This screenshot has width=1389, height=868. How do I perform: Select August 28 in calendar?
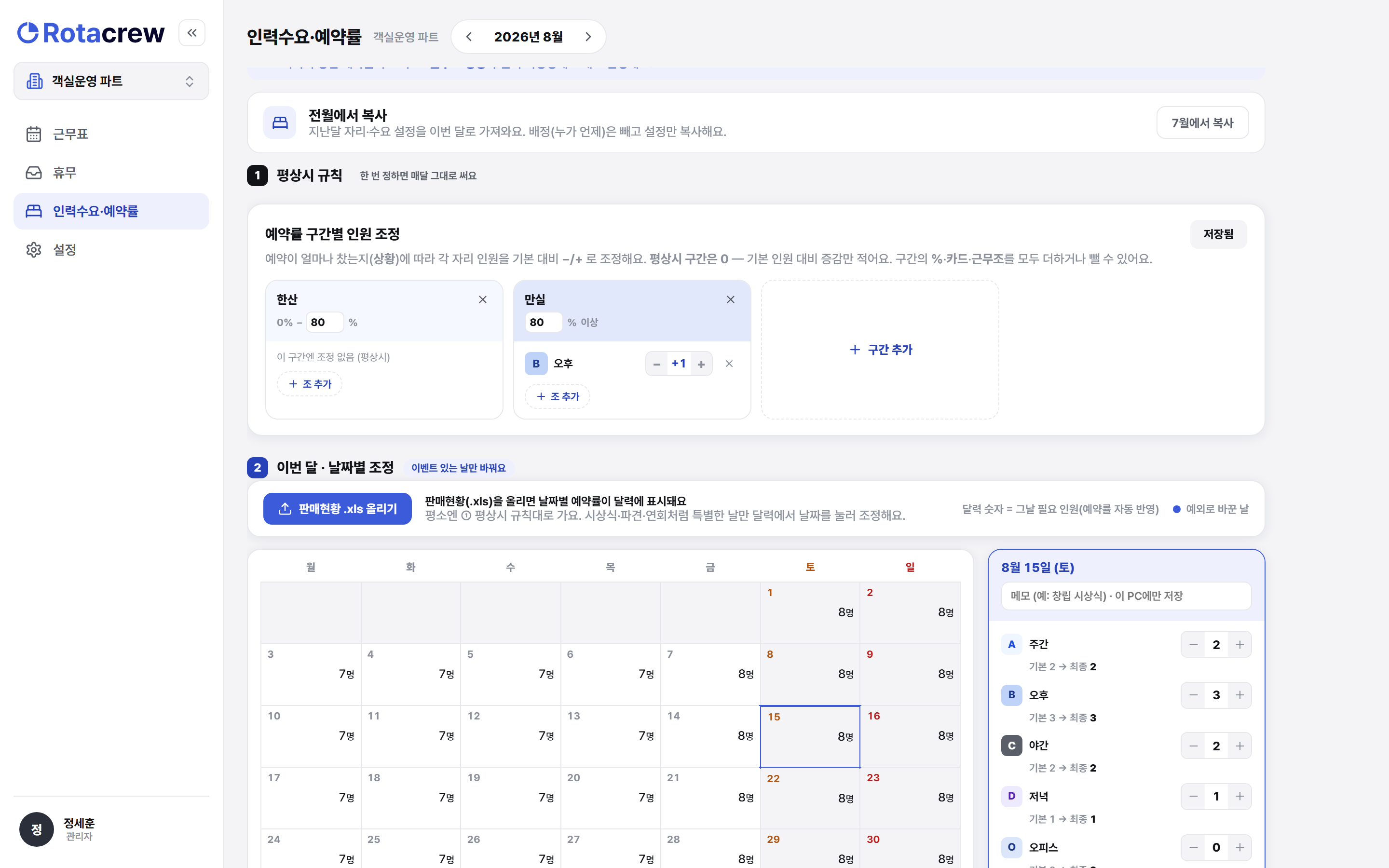pyautogui.click(x=710, y=849)
